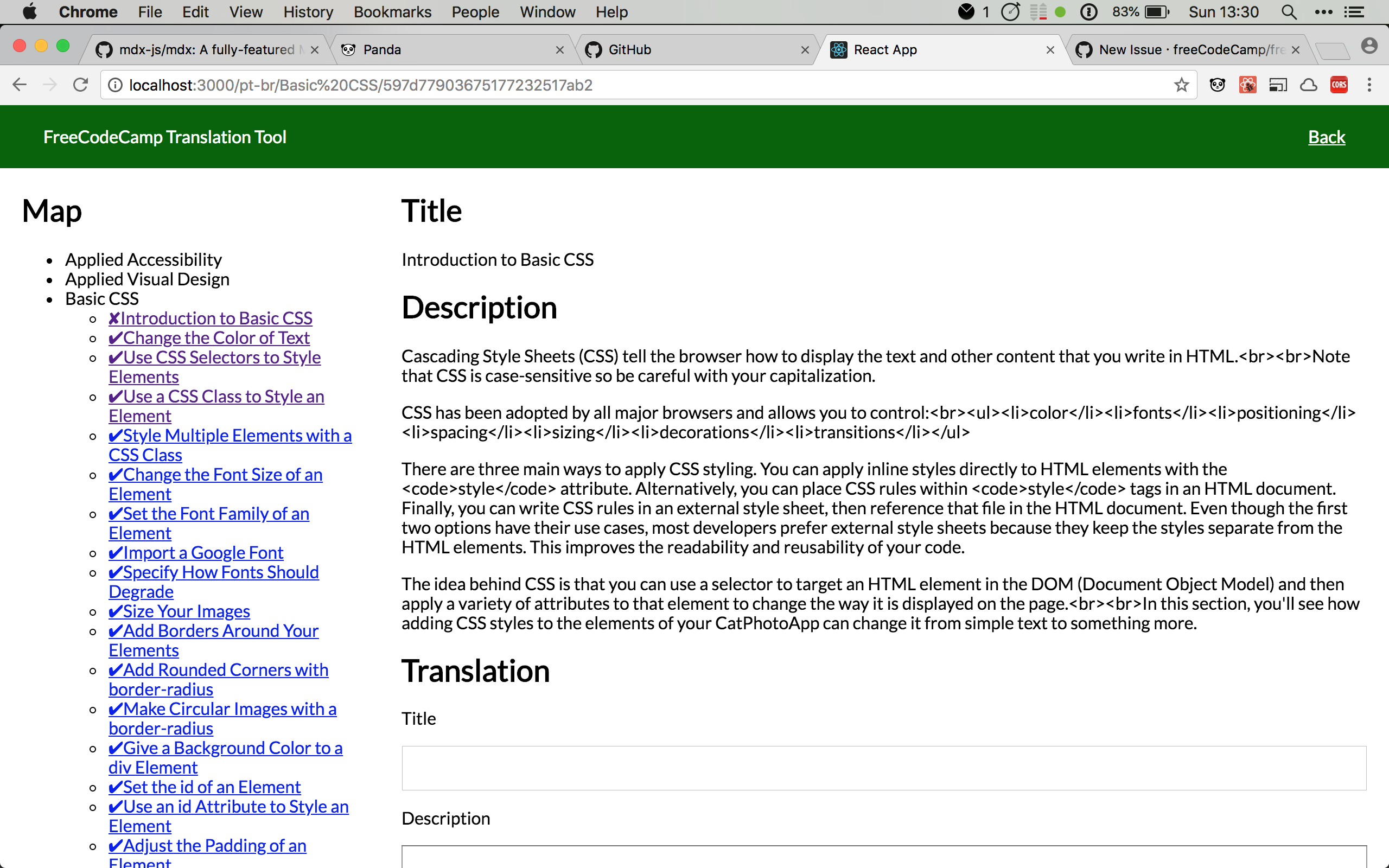The height and width of the screenshot is (868, 1389).
Task: Switch to the New Issue freeCodeCamp tab
Action: click(1188, 50)
